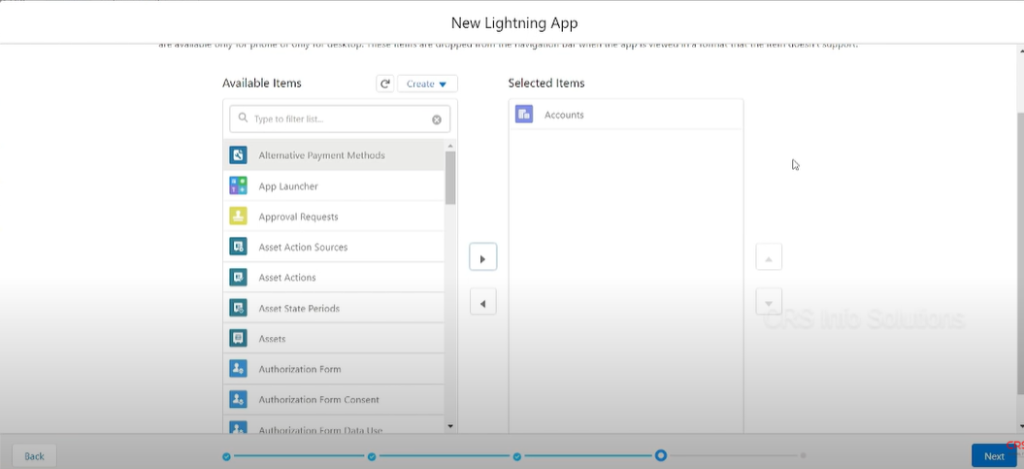Jump to the first progress step
Screen dimensions: 1024x469
pos(227,456)
